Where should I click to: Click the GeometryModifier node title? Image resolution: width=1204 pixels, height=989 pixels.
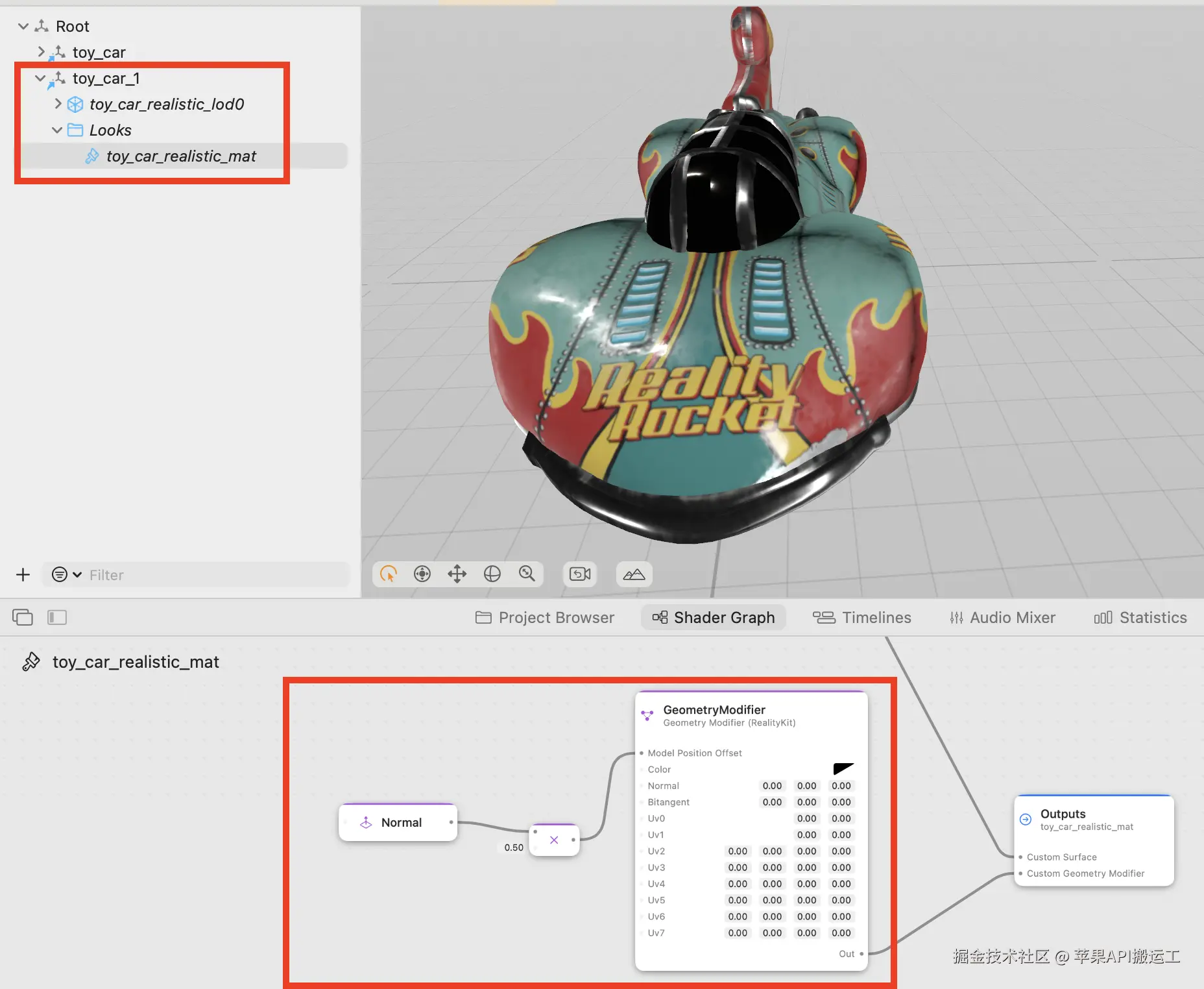[x=714, y=710]
